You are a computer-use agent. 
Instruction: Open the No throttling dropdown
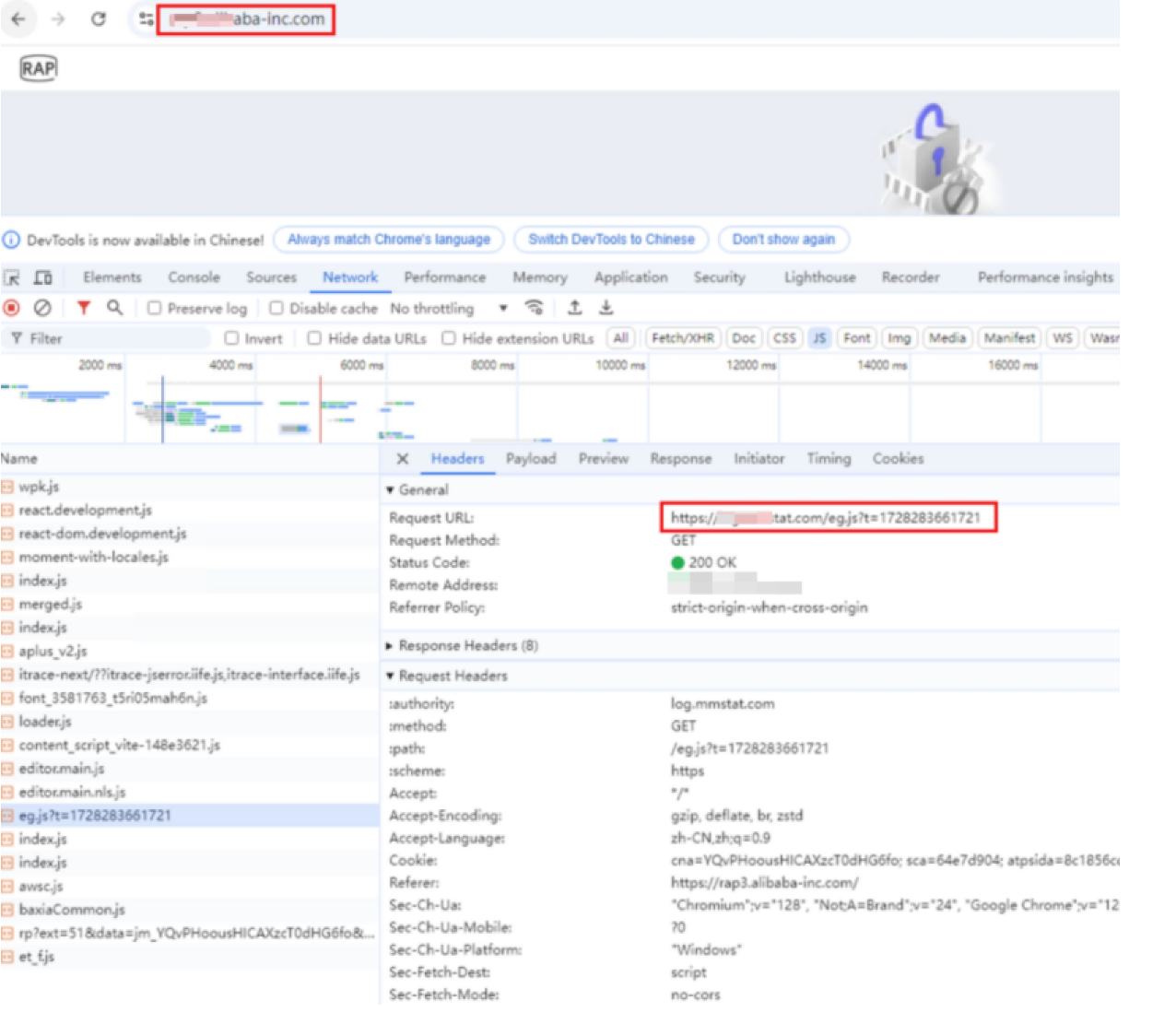tap(450, 309)
